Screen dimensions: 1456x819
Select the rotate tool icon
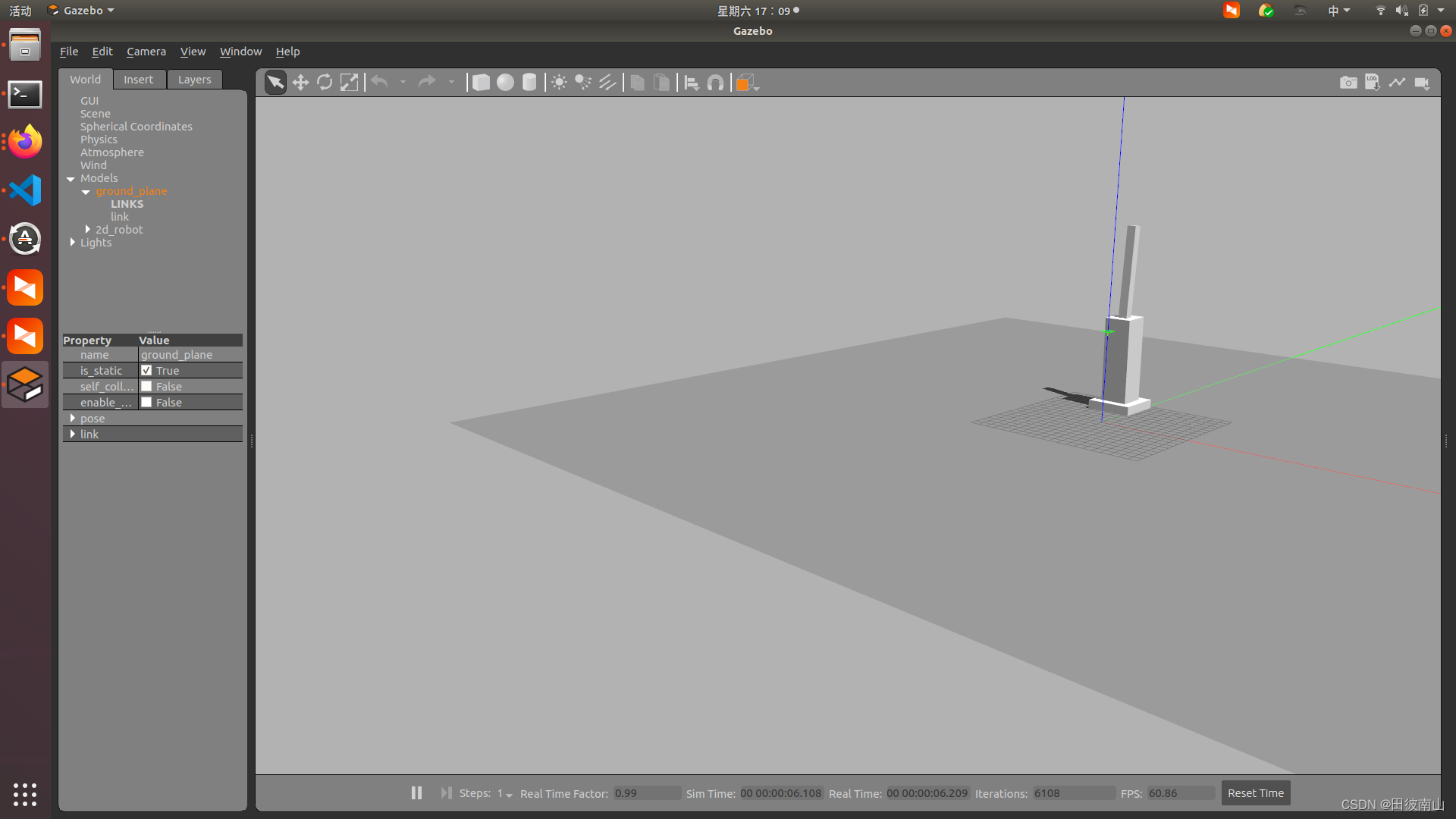click(324, 82)
